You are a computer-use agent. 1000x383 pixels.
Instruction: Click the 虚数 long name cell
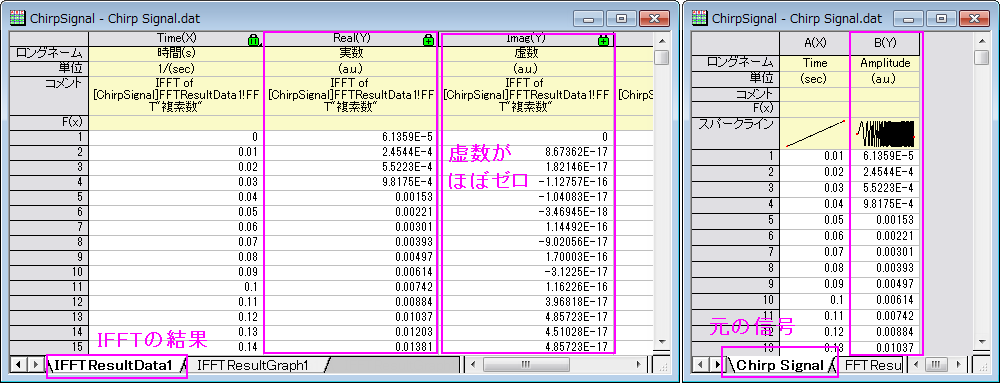[x=525, y=54]
